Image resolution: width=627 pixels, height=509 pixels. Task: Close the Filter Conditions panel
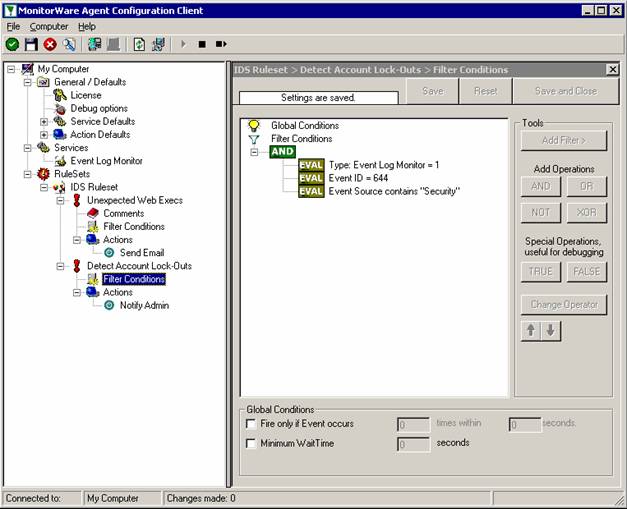pyautogui.click(x=612, y=70)
